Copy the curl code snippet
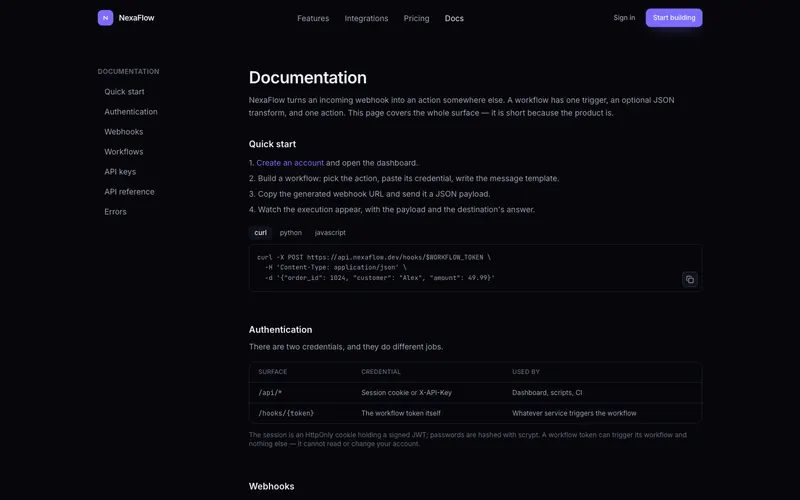This screenshot has width=800, height=500. (x=690, y=280)
